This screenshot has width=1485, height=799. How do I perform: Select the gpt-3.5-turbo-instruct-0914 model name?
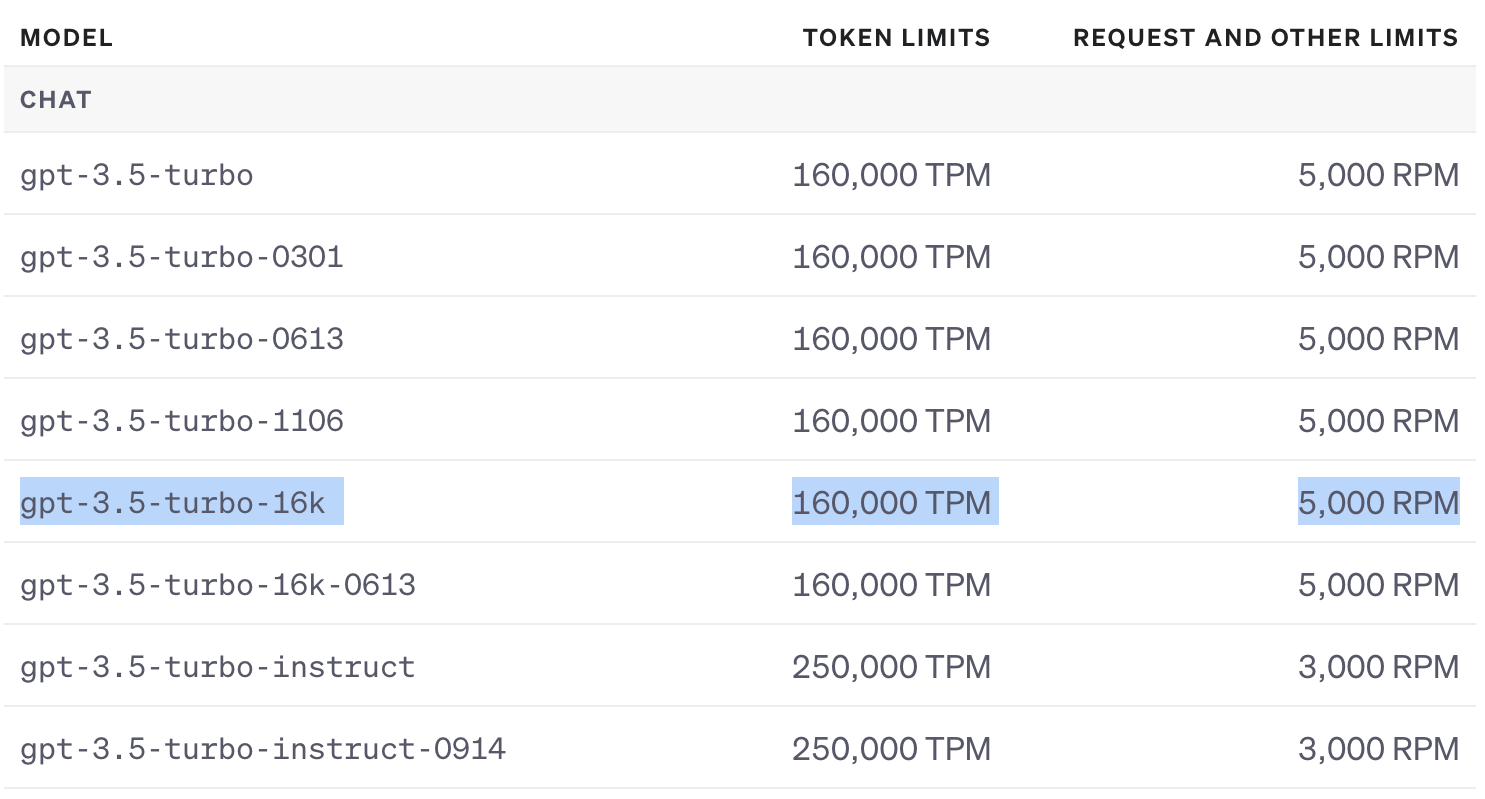point(263,749)
